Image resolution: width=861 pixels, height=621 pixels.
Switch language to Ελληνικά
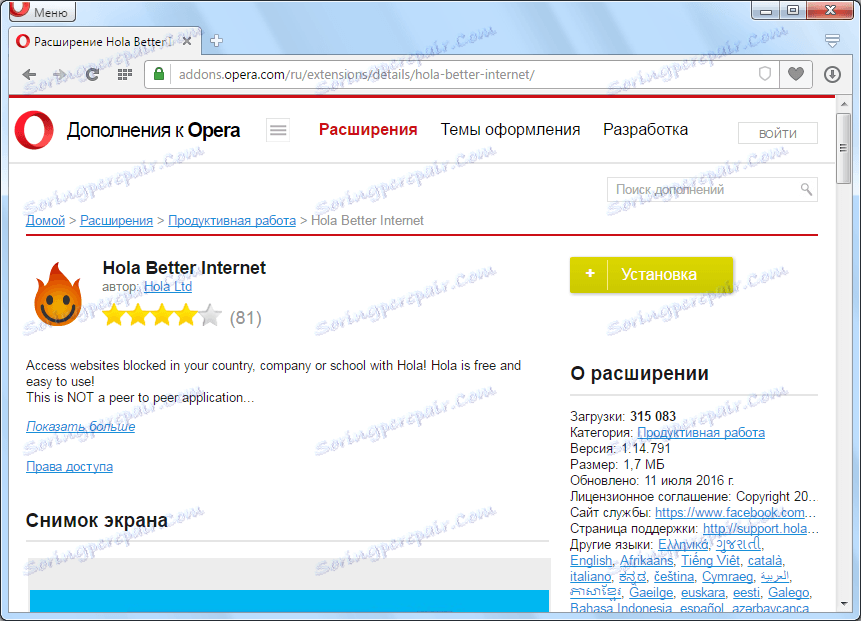(x=683, y=545)
